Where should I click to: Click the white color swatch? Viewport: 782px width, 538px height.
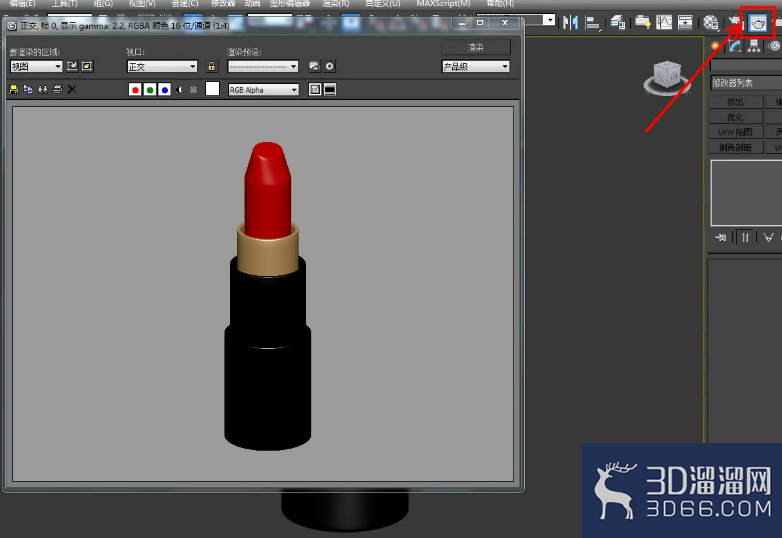tap(212, 89)
